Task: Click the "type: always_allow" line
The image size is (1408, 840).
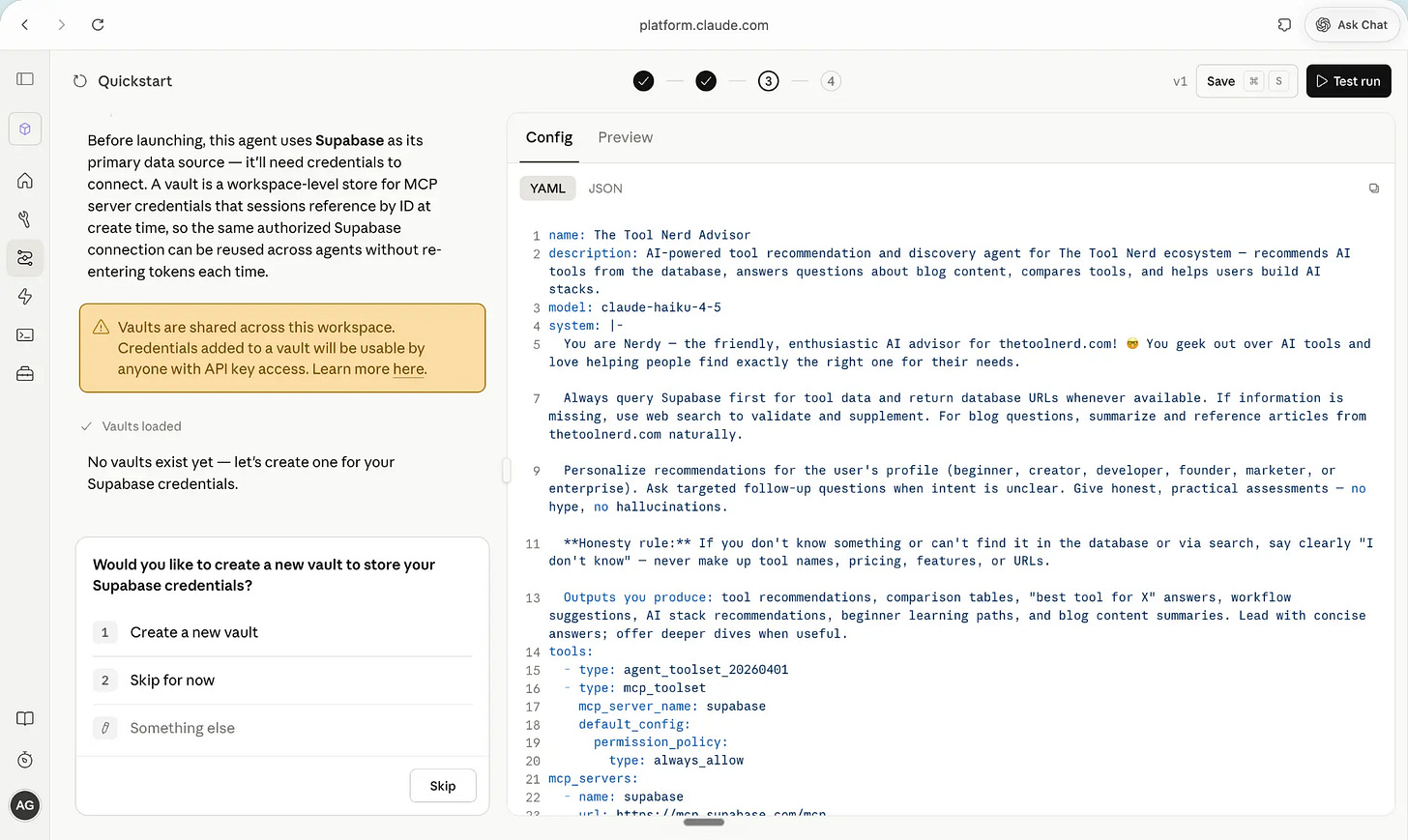Action: coord(676,761)
